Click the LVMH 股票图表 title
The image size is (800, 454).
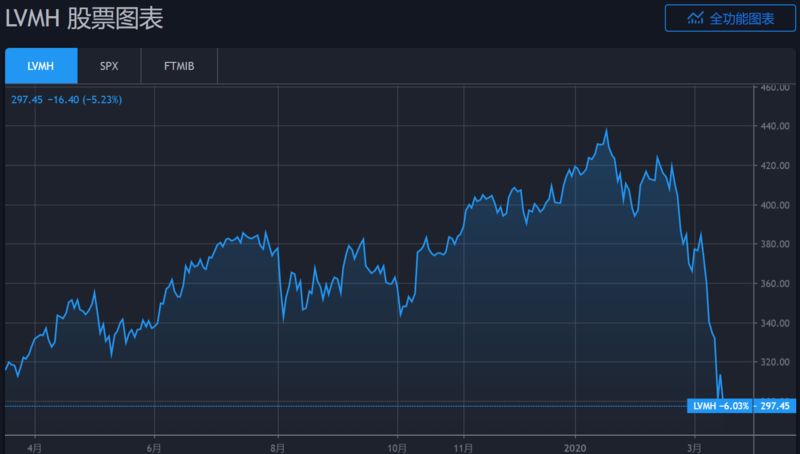(x=84, y=19)
